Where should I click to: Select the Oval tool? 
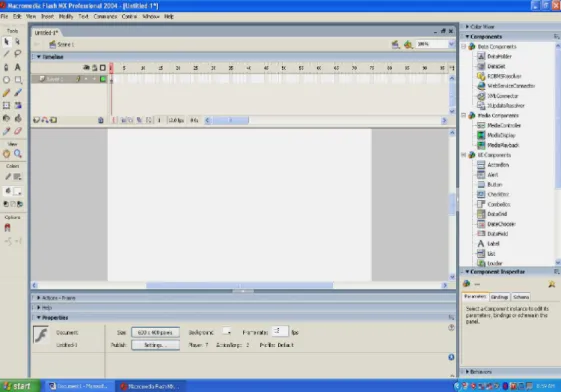6,80
